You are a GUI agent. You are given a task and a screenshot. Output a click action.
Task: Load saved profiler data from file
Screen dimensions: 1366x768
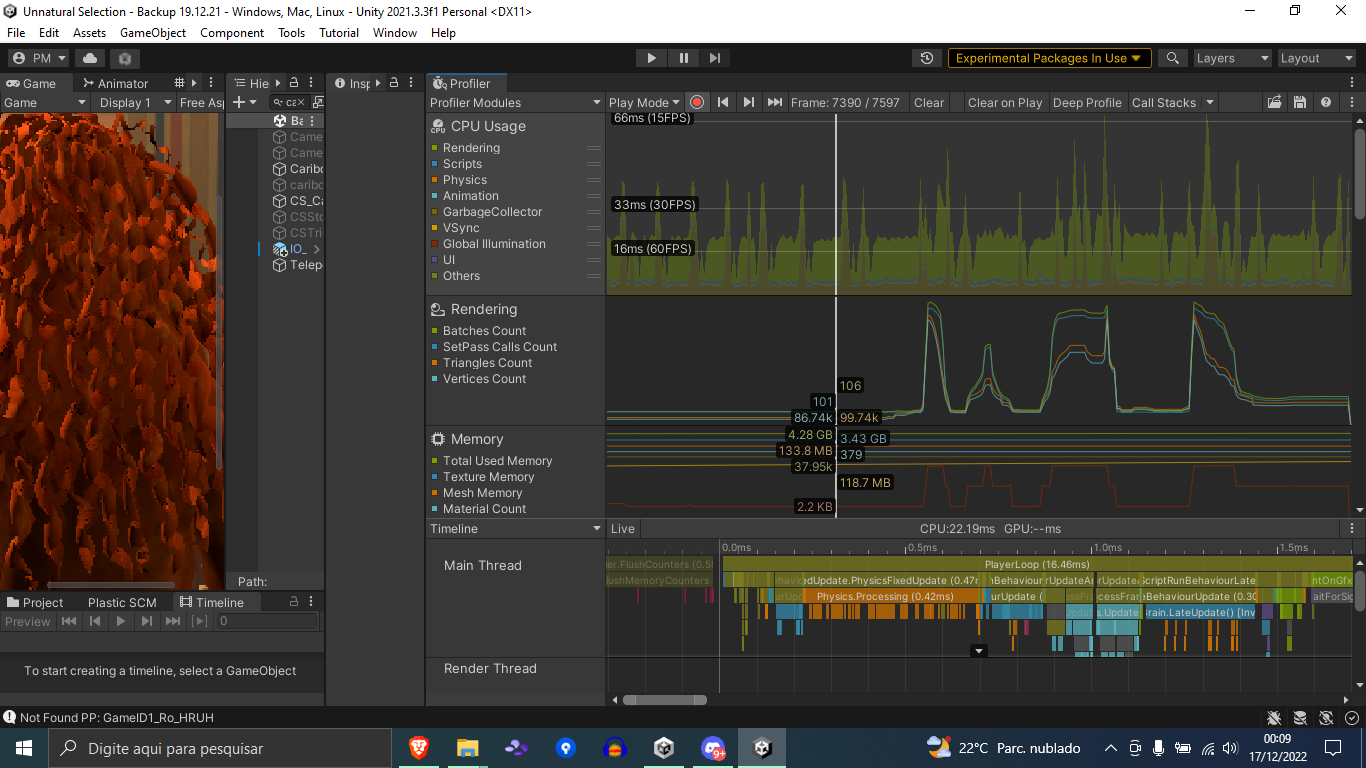point(1274,102)
